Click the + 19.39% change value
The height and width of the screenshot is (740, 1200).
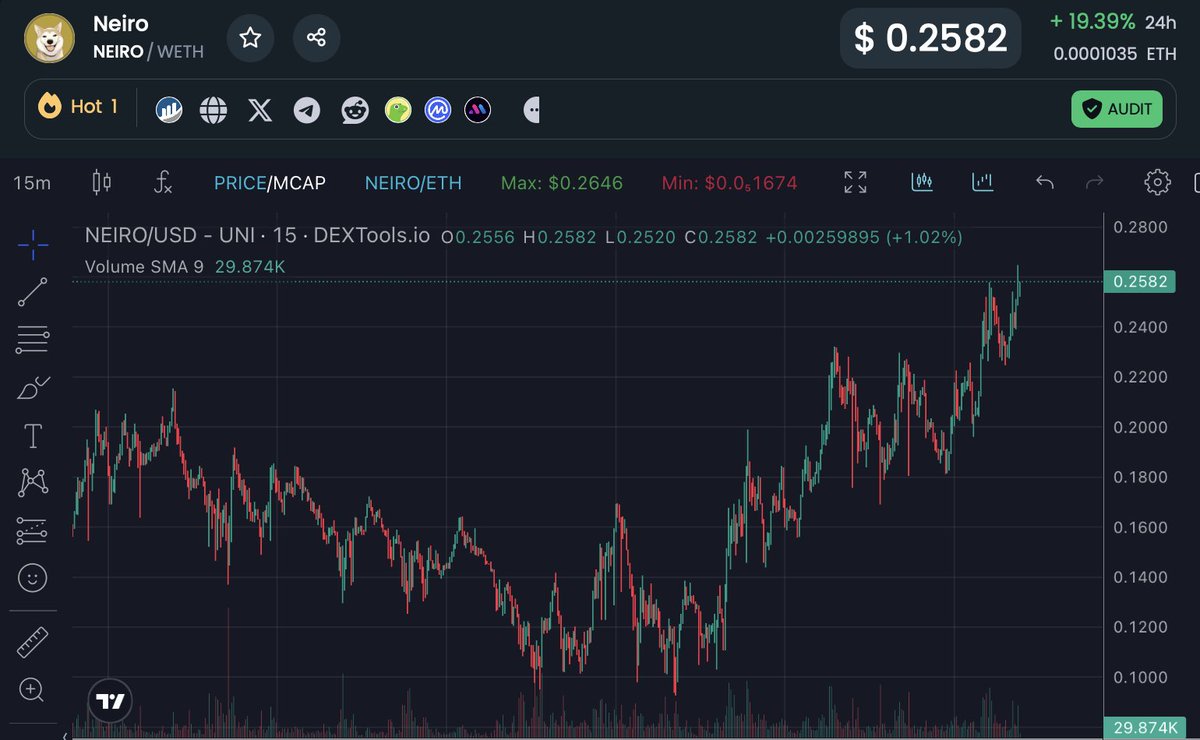(x=1092, y=21)
